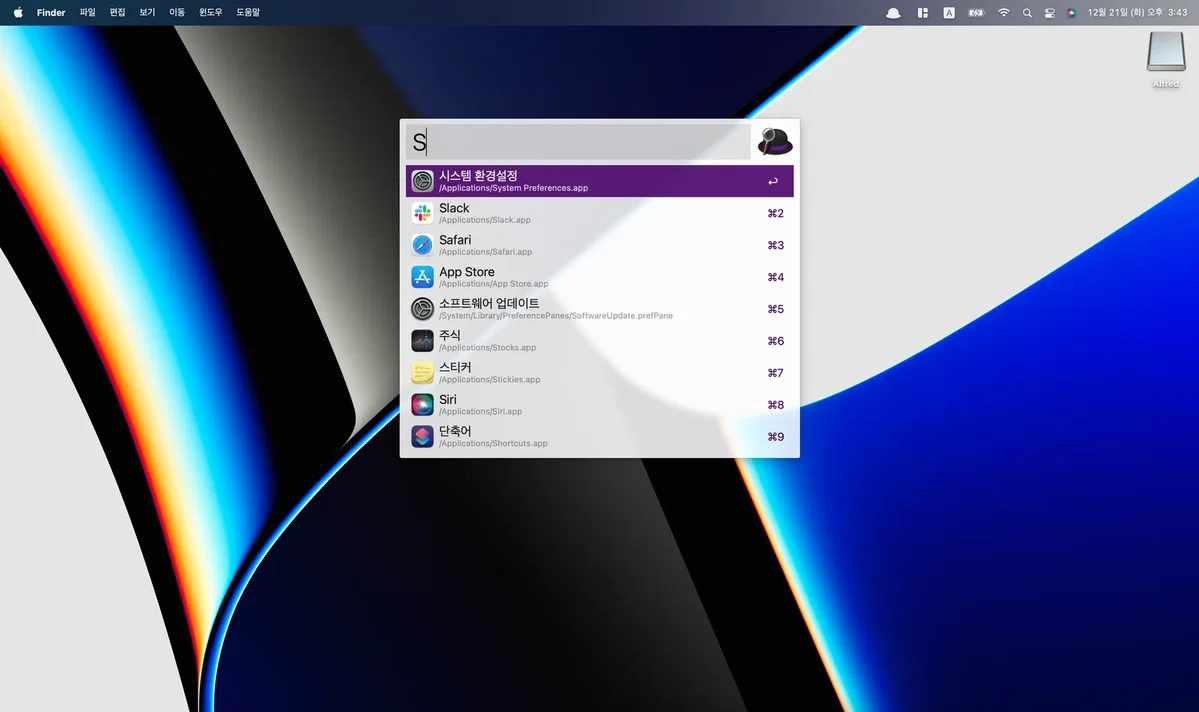Click the Alfred bowler hat logo
The width and height of the screenshot is (1199, 712).
(775, 141)
